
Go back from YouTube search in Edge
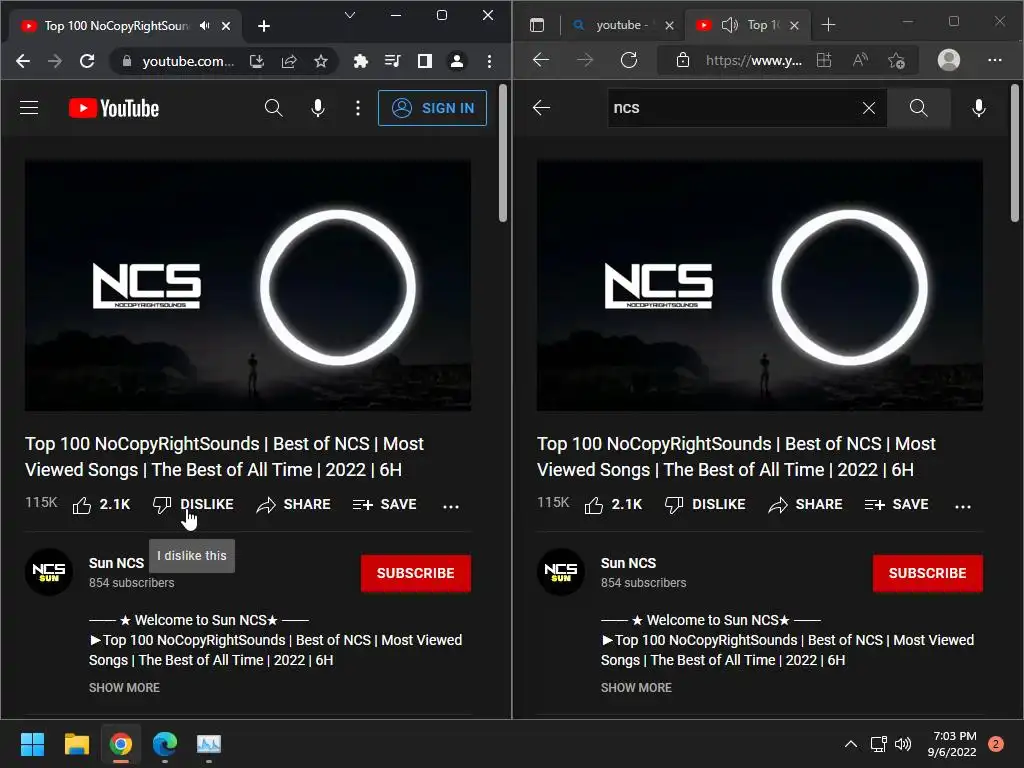[541, 108]
